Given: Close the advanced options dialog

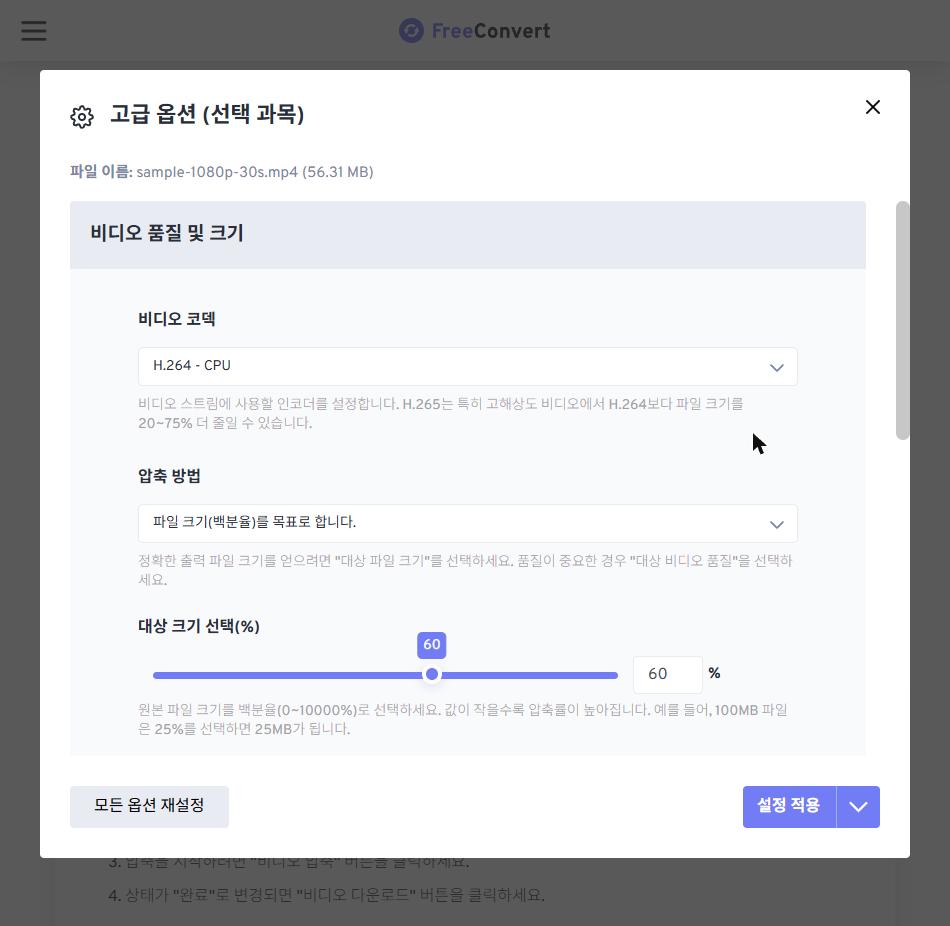Looking at the screenshot, I should [872, 107].
